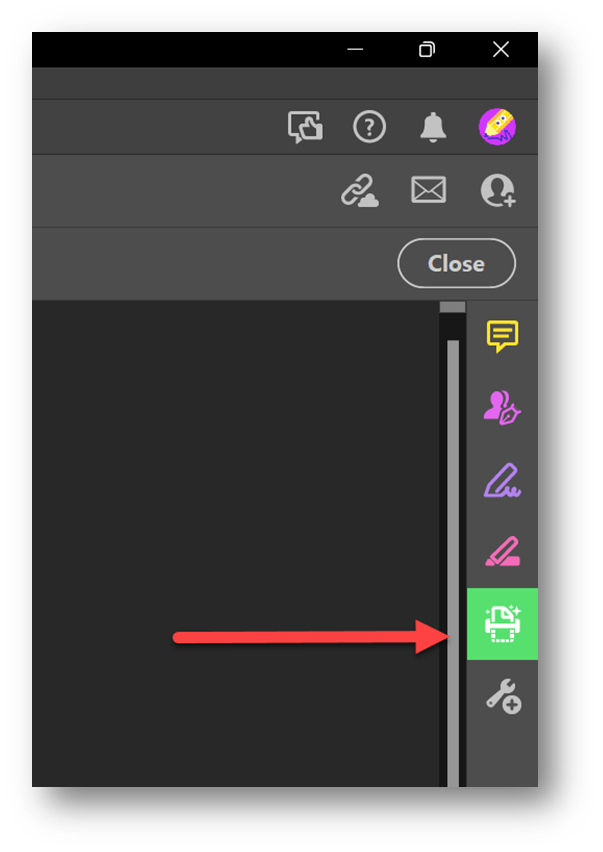
Task: Open Help with the question mark icon
Action: point(369,127)
